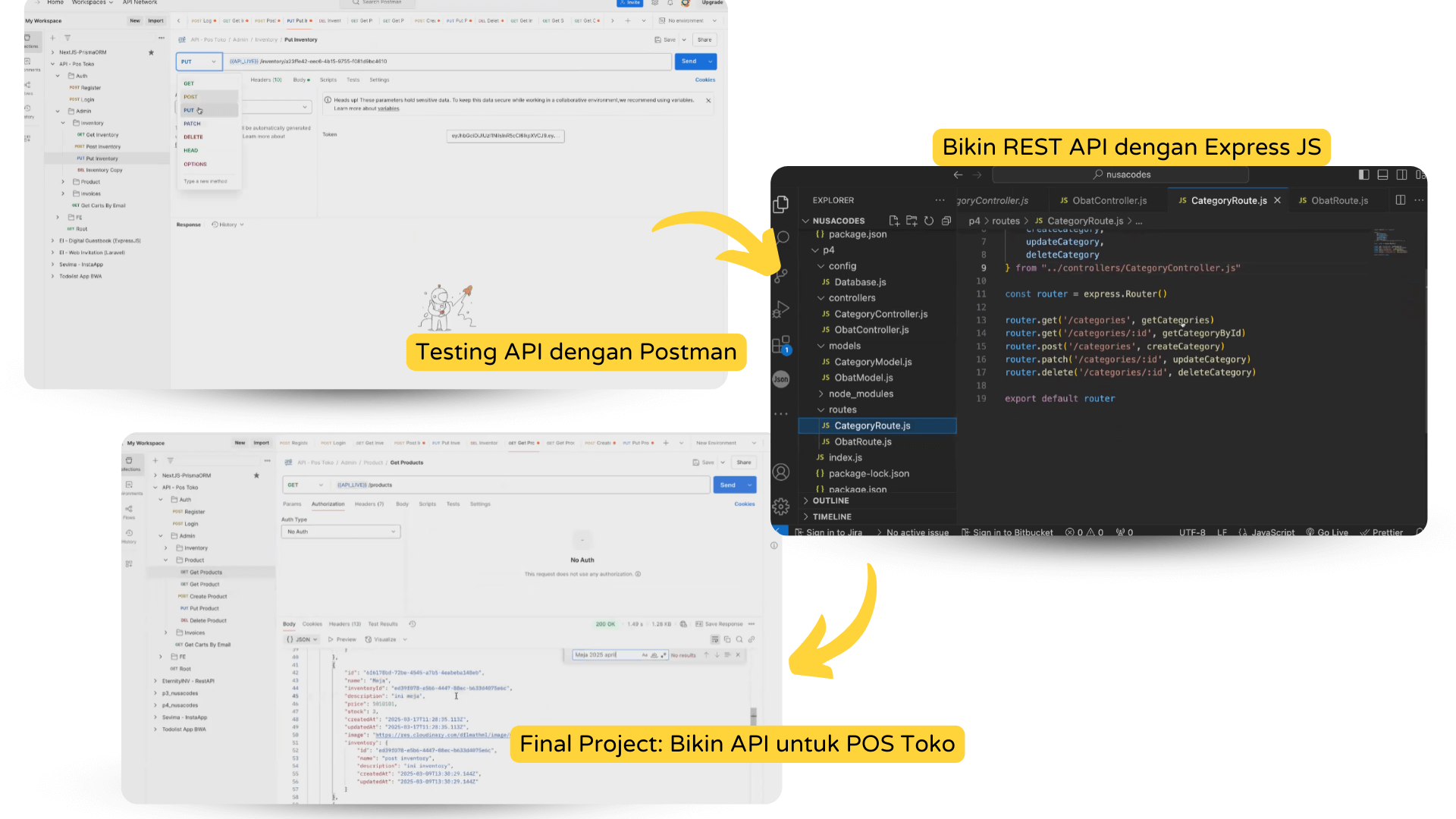Open Headers (7) tab in bottom Postman
Viewport: 1456px width, 819px height.
pos(369,504)
